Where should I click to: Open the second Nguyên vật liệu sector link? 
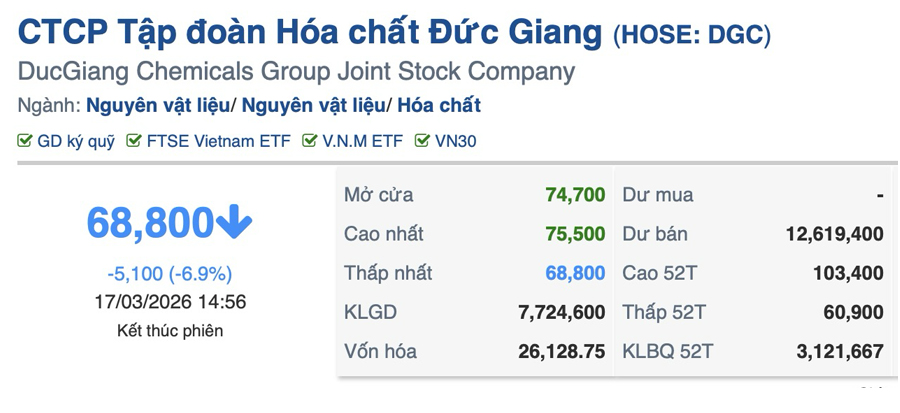point(313,105)
